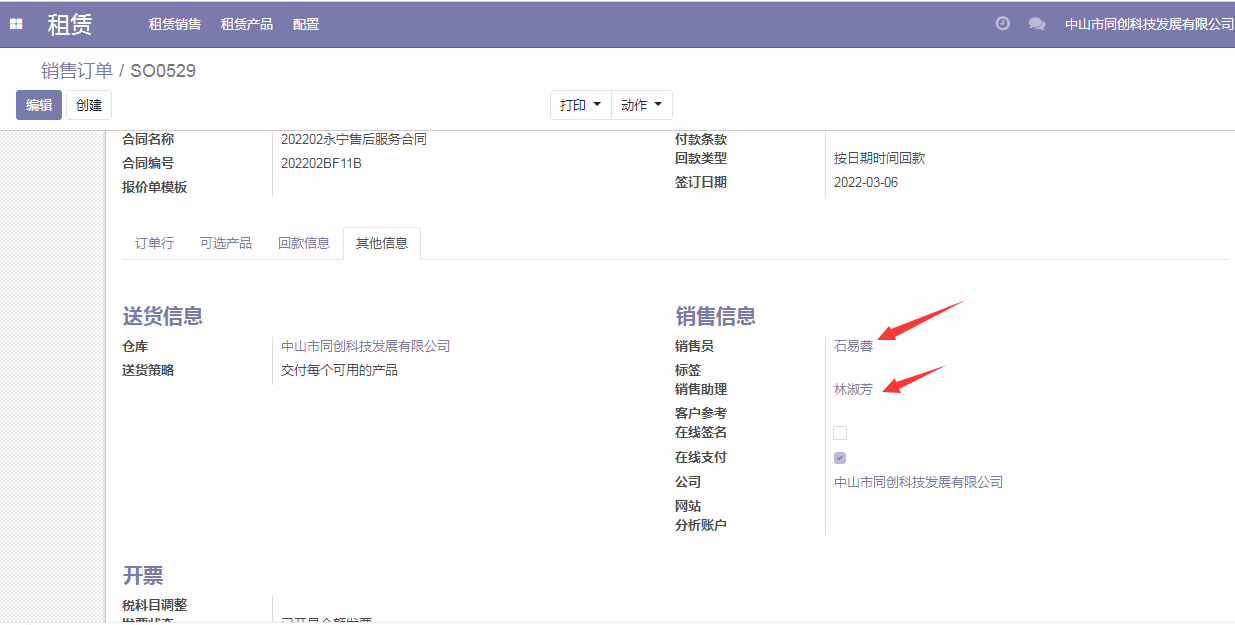This screenshot has height=625, width=1235.
Task: Toggle the 在线支付 checkbox
Action: 840,458
